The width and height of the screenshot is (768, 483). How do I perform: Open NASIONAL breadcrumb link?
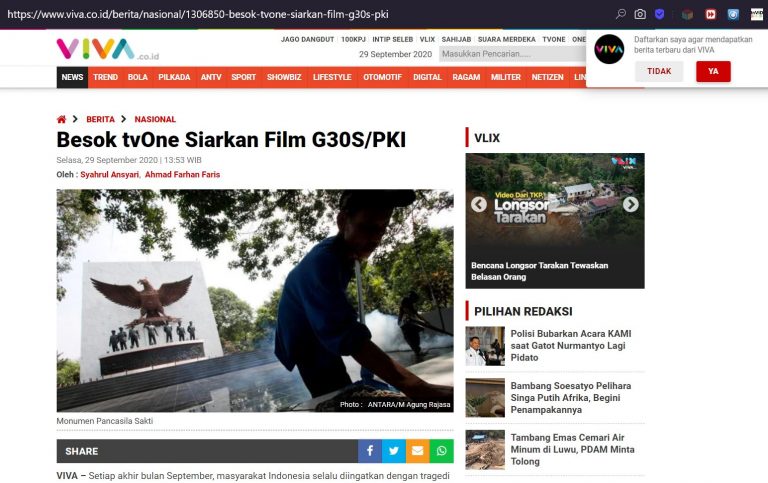(155, 119)
